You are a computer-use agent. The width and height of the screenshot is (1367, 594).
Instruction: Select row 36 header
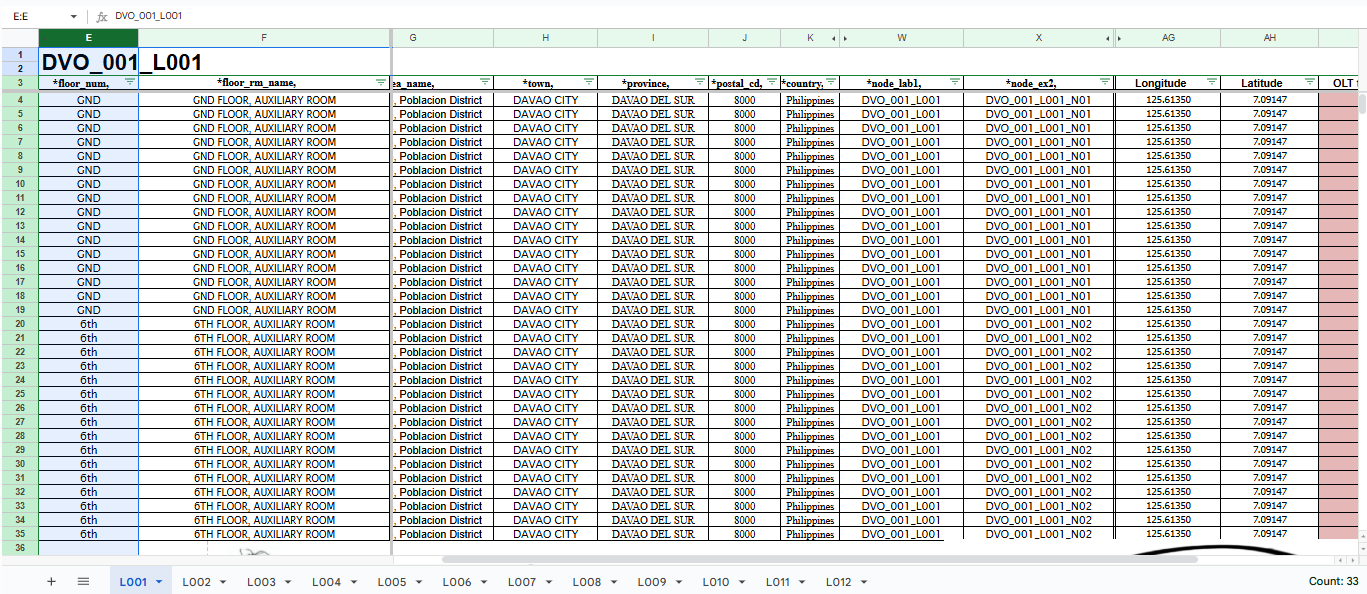click(x=20, y=548)
